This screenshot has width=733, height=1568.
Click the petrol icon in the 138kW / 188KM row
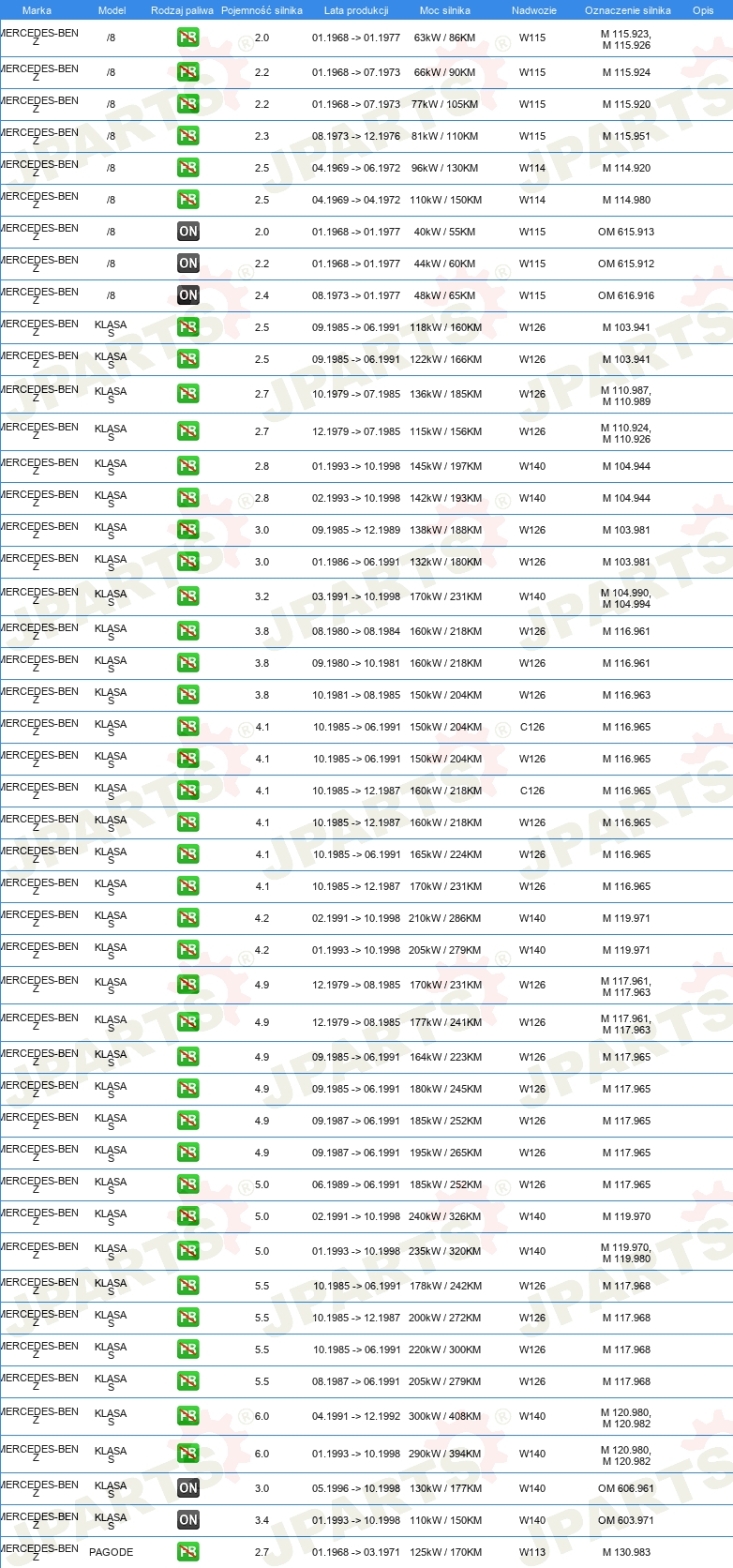point(188,530)
